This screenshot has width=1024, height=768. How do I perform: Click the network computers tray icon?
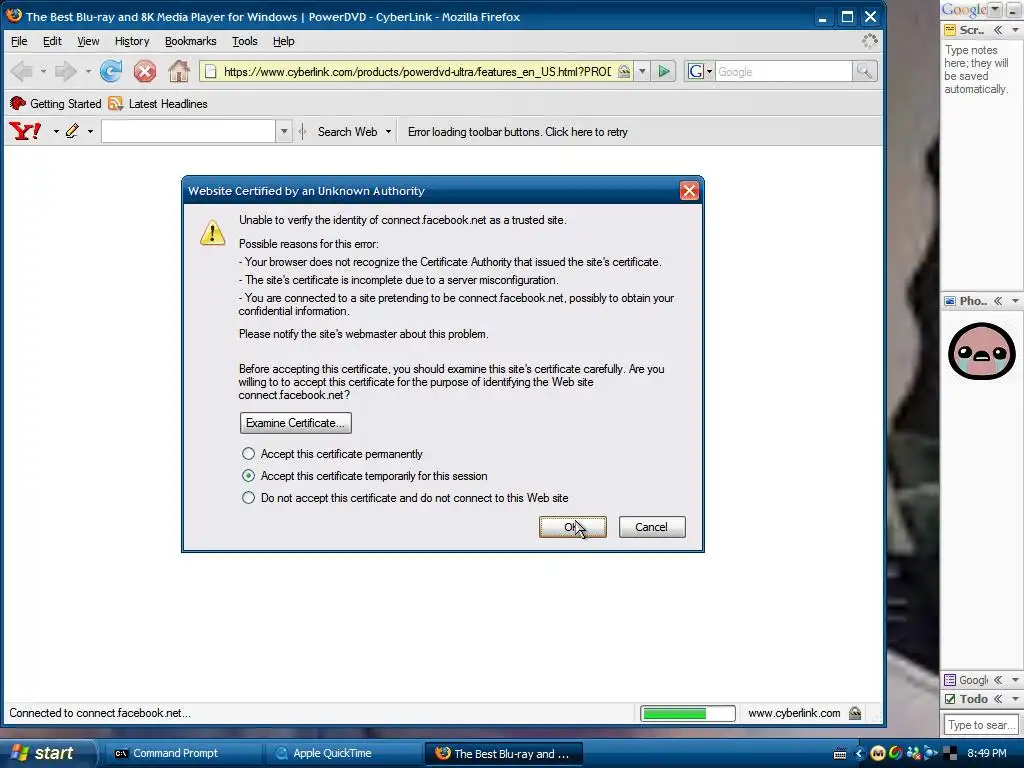(950, 754)
